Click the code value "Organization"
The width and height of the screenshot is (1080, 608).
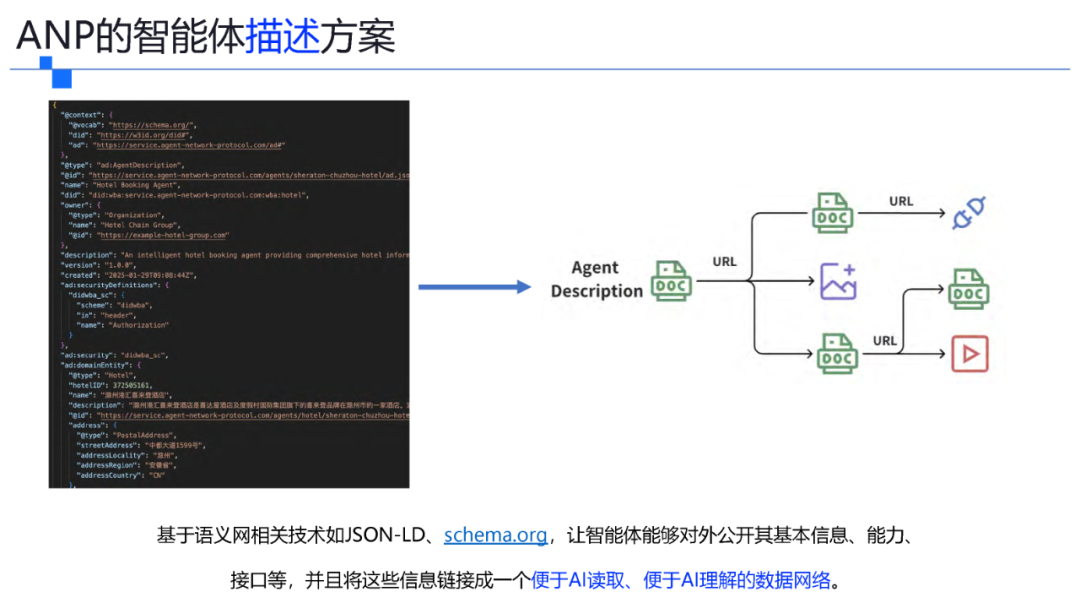coord(134,216)
